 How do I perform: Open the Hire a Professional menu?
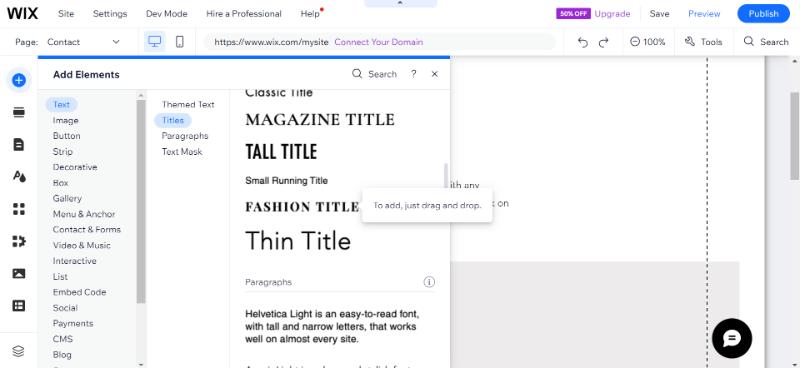click(244, 14)
